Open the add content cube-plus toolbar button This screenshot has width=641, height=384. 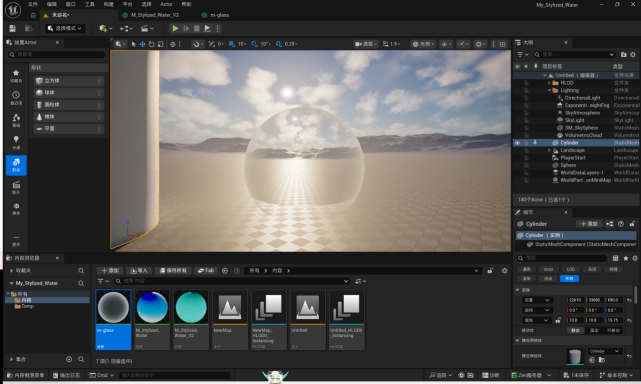point(105,29)
